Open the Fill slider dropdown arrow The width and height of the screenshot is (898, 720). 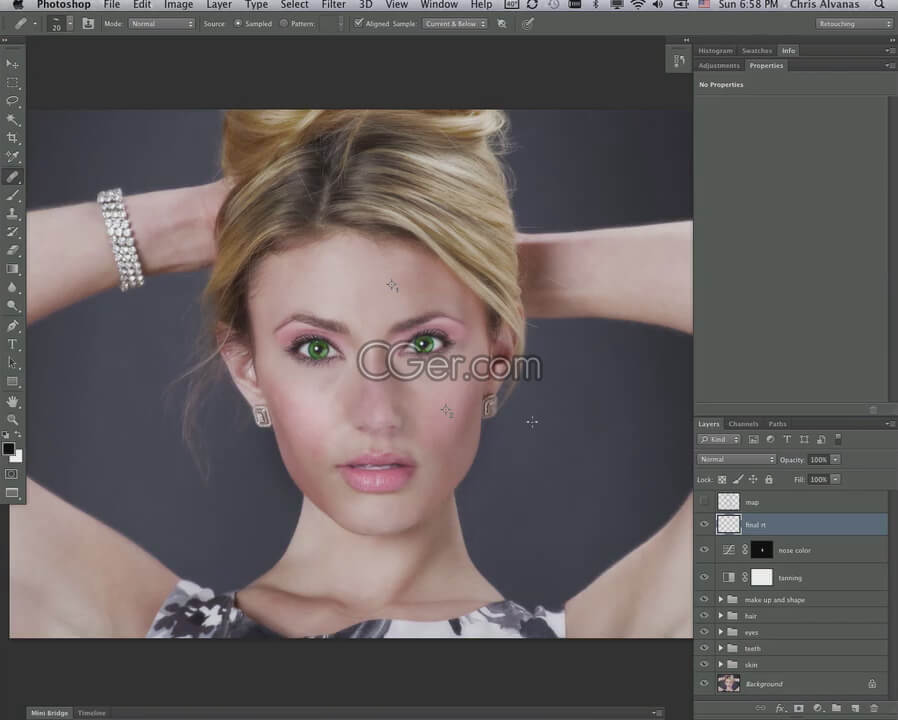pyautogui.click(x=836, y=479)
